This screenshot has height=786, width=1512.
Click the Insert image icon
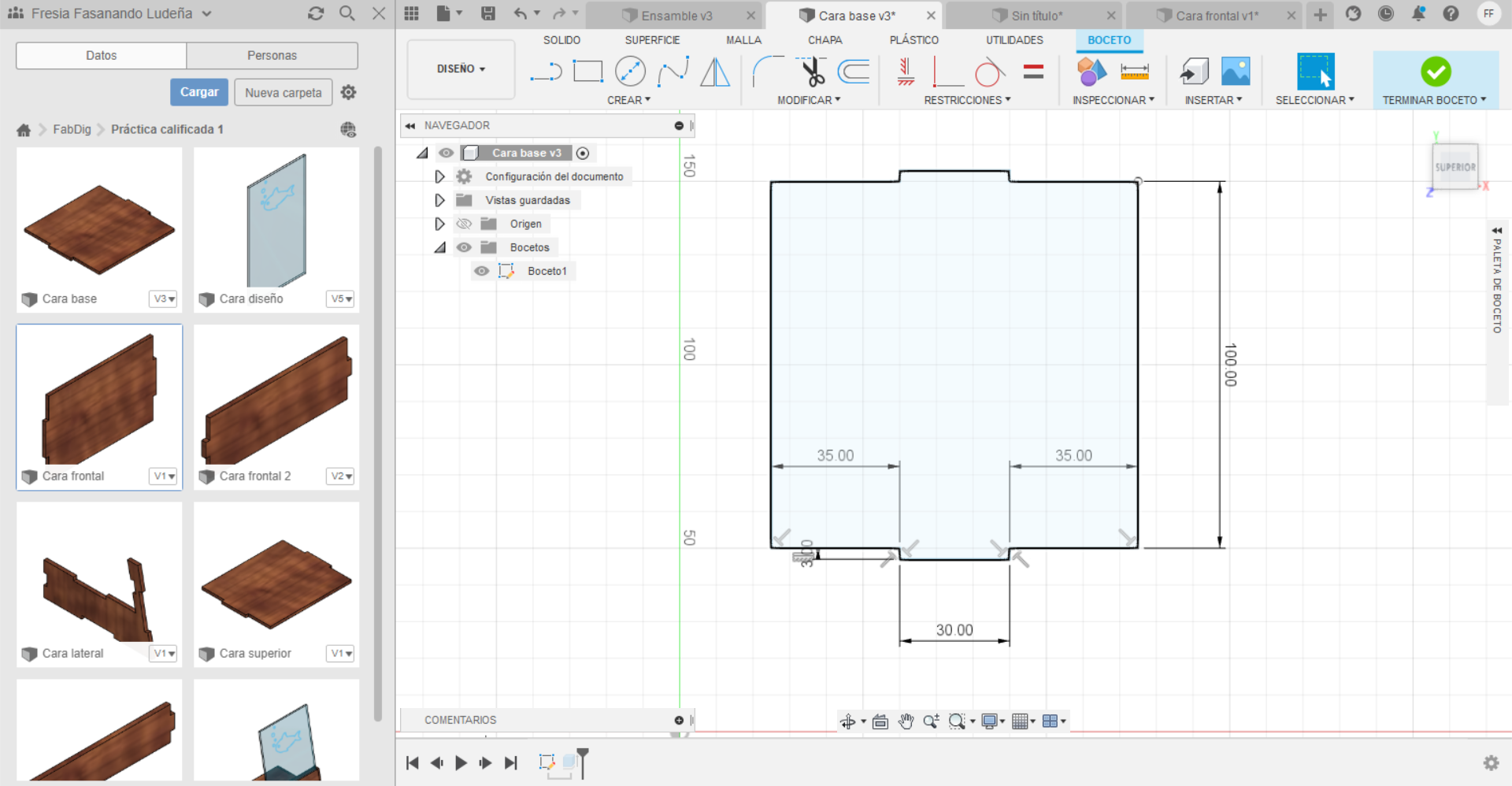point(1235,72)
